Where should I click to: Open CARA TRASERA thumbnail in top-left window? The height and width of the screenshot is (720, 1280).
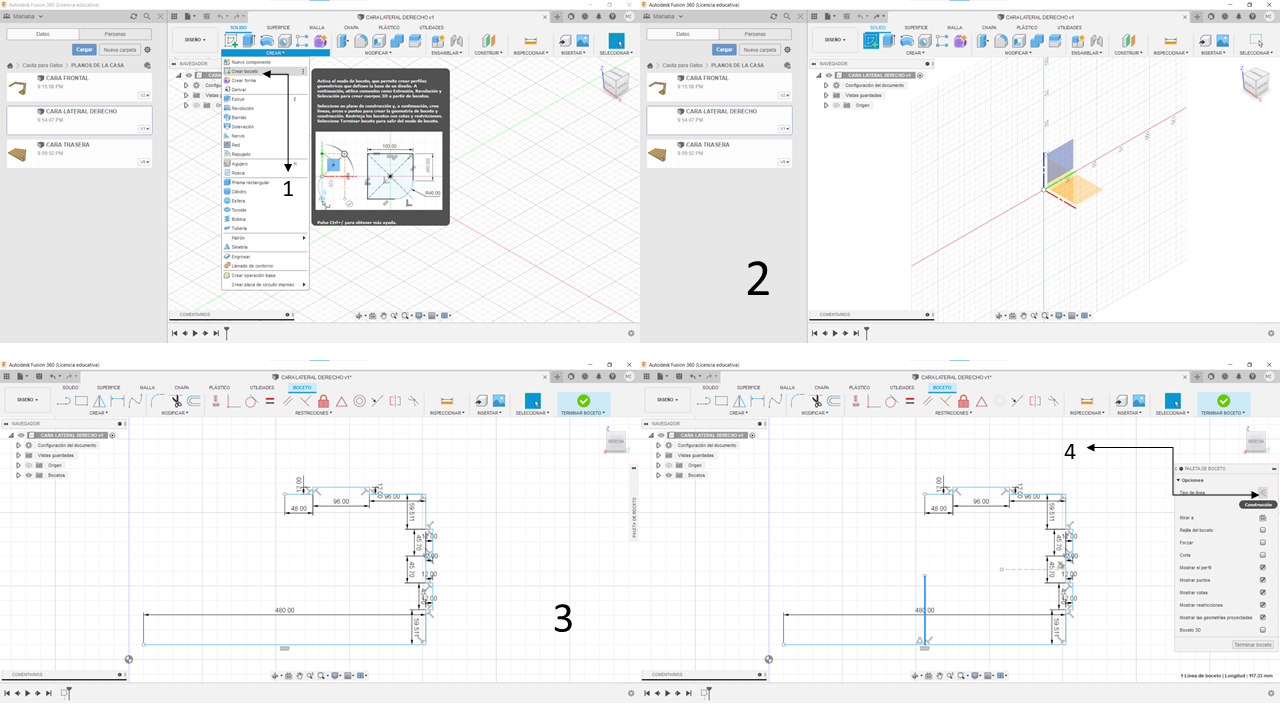[x=19, y=154]
